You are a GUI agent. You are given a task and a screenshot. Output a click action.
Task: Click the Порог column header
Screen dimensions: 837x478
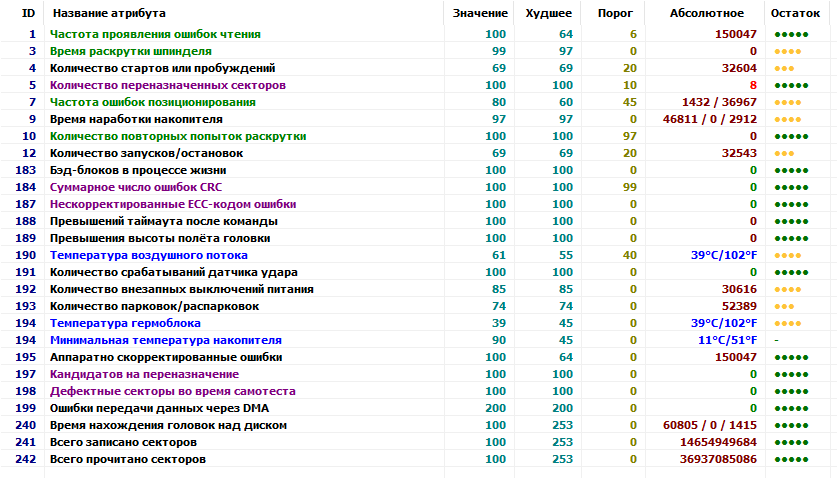point(614,13)
